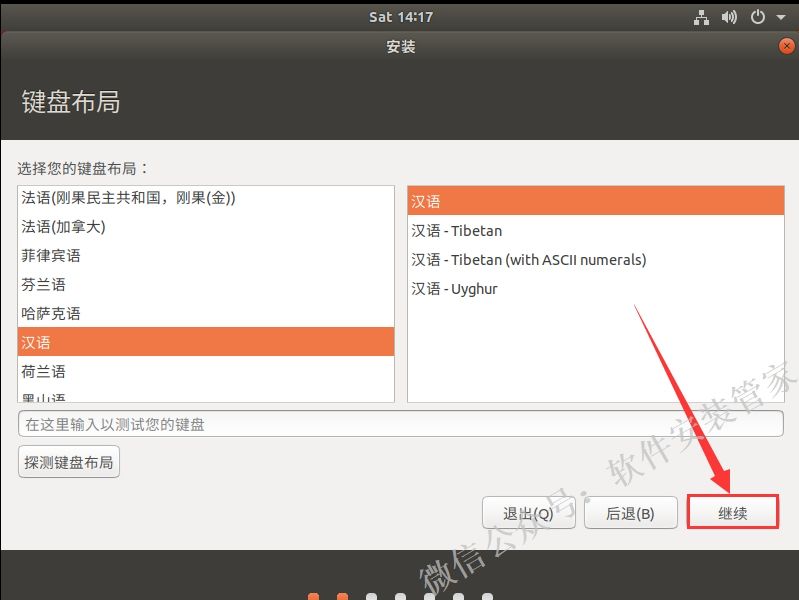Click the keyboard test input field
The height and width of the screenshot is (600, 799).
(x=401, y=424)
